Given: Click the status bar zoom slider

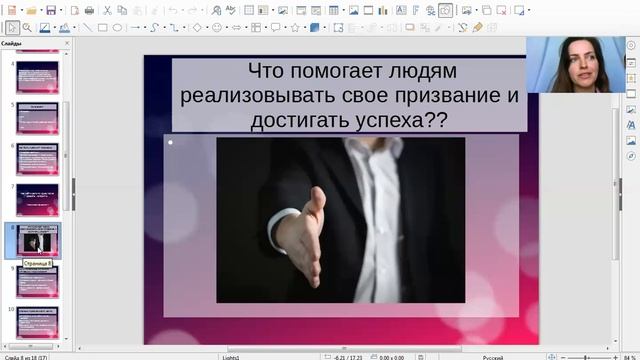Looking at the screenshot, I should [x=589, y=358].
